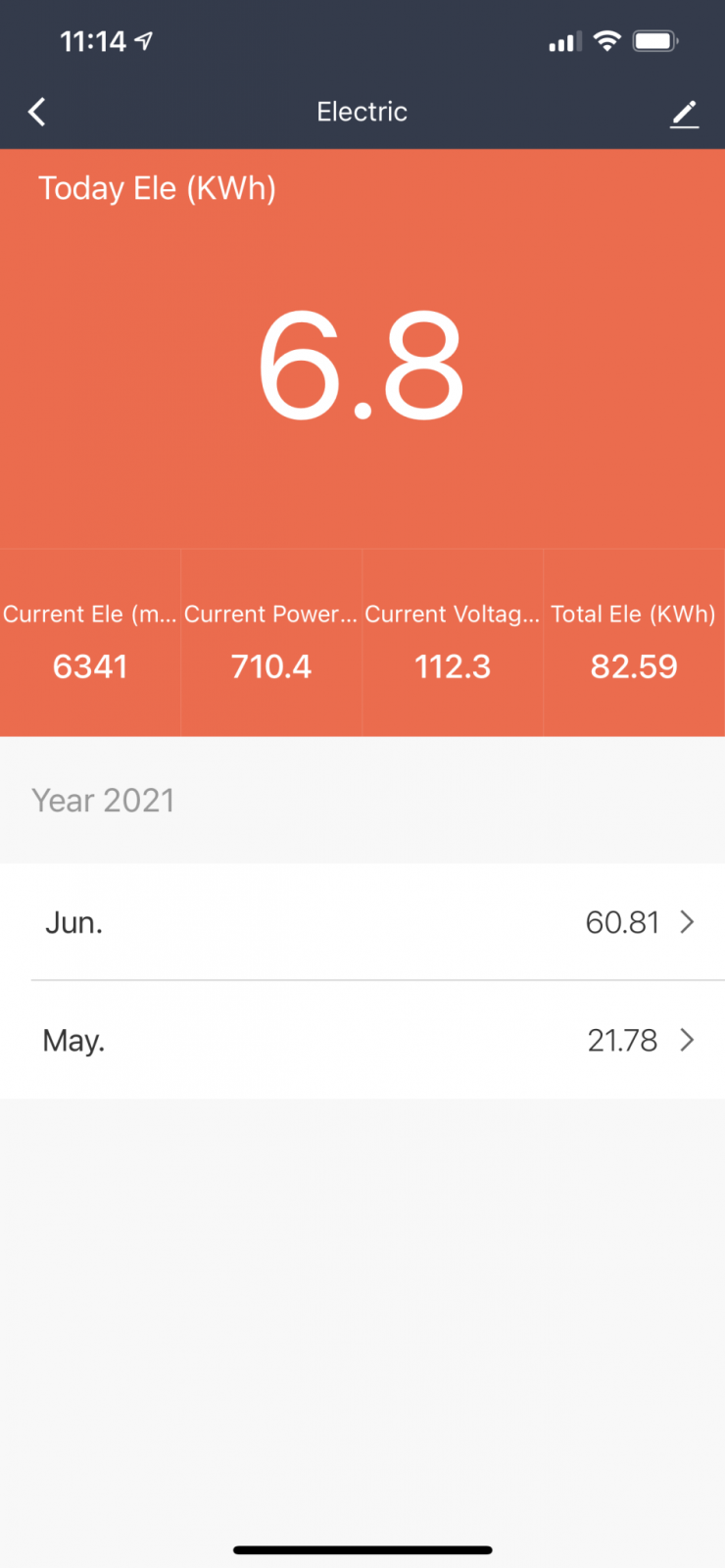Tap the battery status icon
725x1568 pixels.
point(654,41)
